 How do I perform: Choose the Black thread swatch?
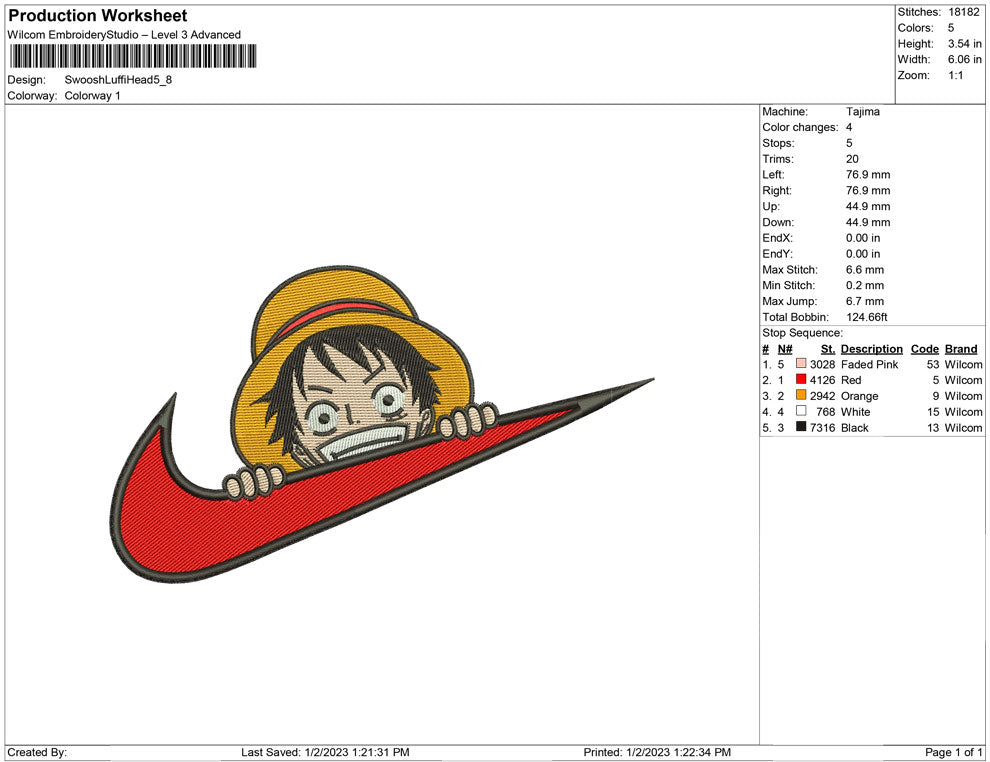click(x=801, y=428)
